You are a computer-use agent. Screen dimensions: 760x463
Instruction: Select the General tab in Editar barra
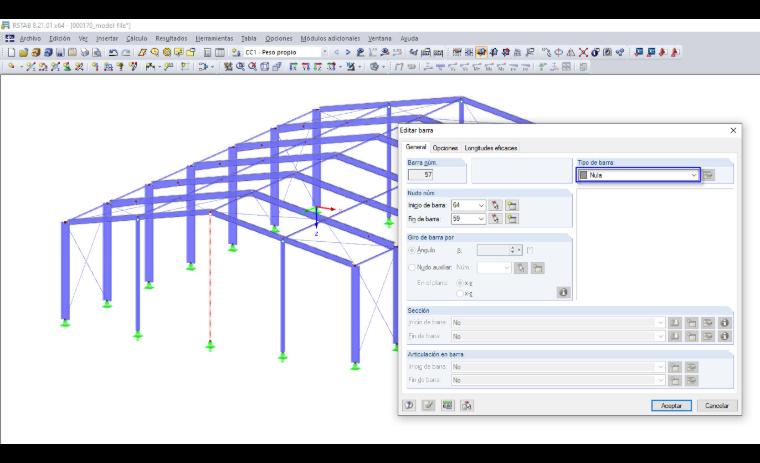click(x=416, y=147)
